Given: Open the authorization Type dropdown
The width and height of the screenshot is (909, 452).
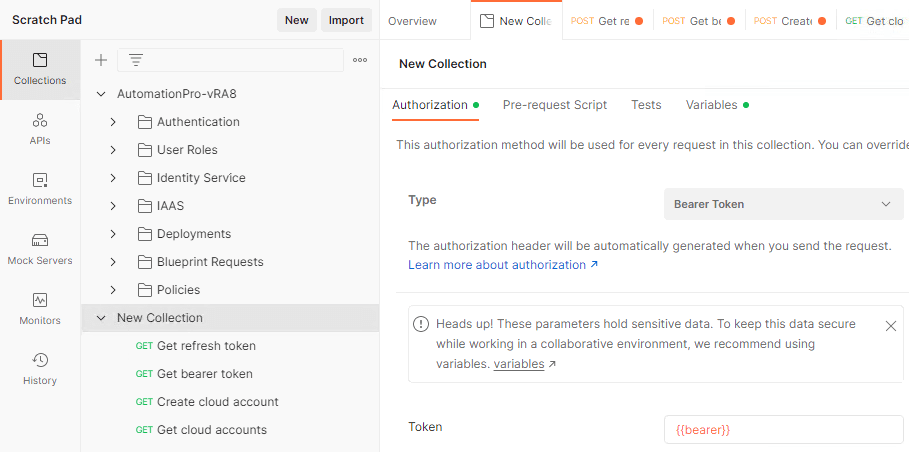Looking at the screenshot, I should (x=783, y=204).
